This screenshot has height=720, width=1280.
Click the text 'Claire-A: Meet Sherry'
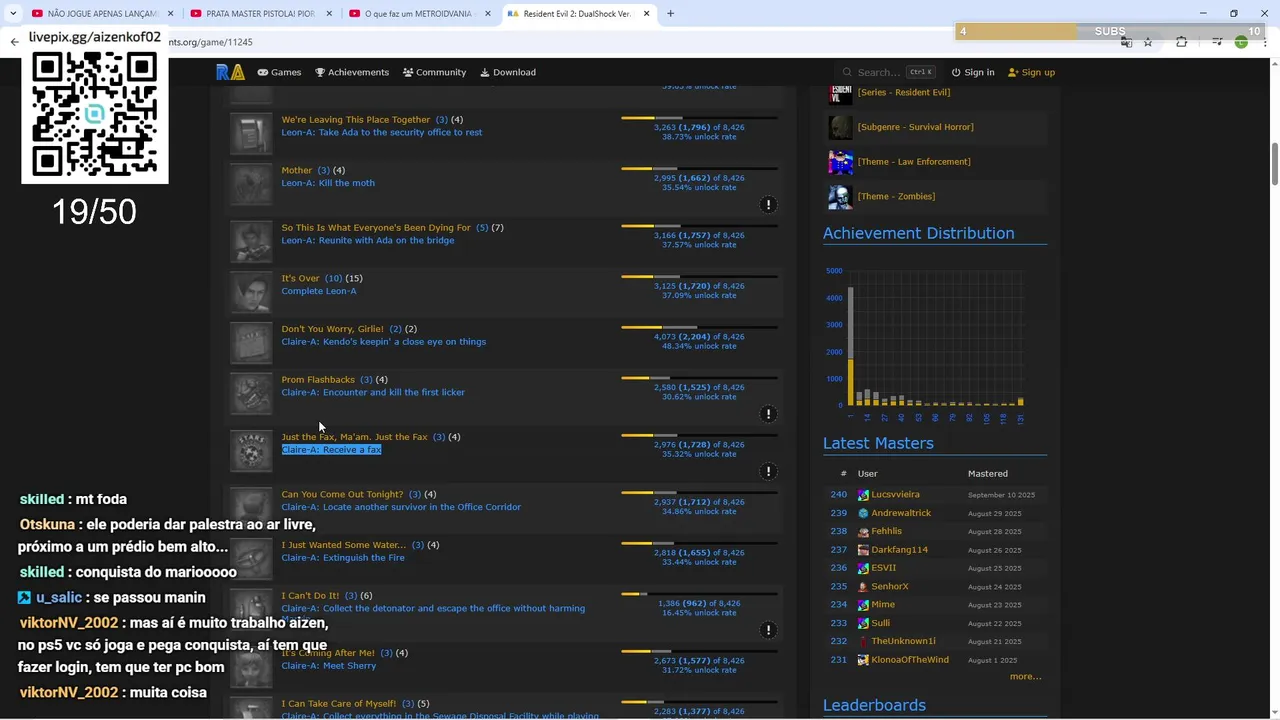tap(329, 666)
